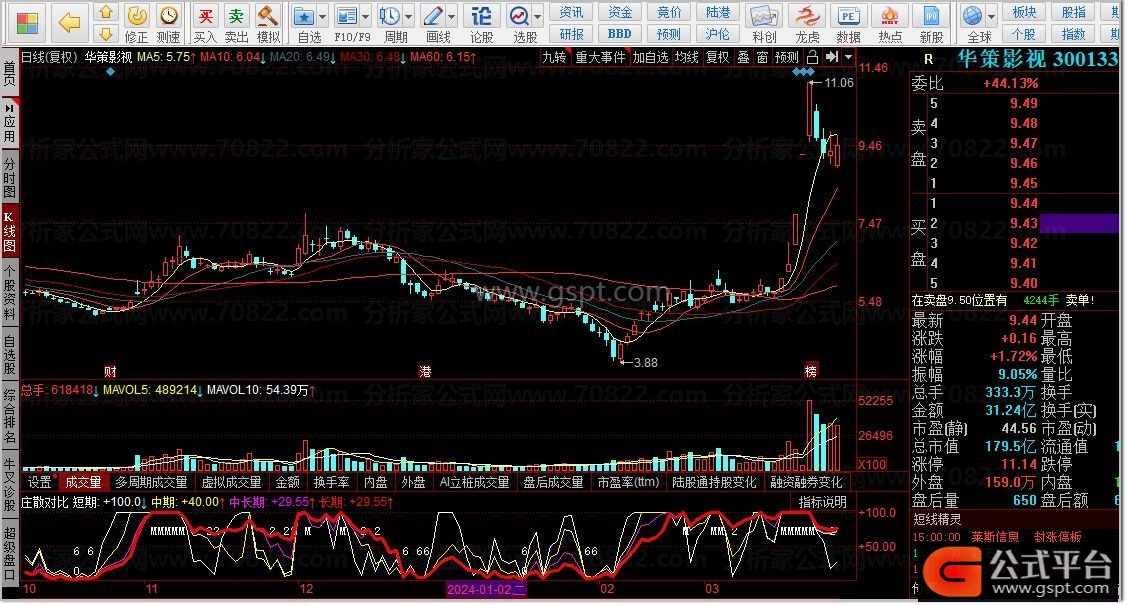Expand the 自选 dropdown arrow
This screenshot has height=605, width=1128.
[x=322, y=16]
